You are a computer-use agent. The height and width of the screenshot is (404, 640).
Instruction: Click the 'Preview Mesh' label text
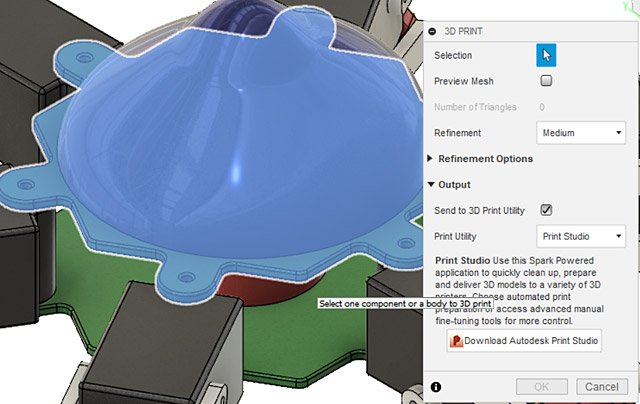coord(464,81)
